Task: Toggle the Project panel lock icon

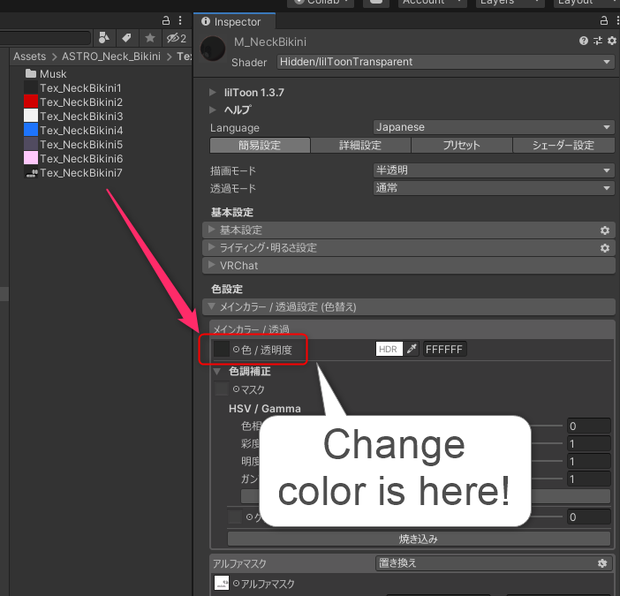Action: (x=166, y=20)
